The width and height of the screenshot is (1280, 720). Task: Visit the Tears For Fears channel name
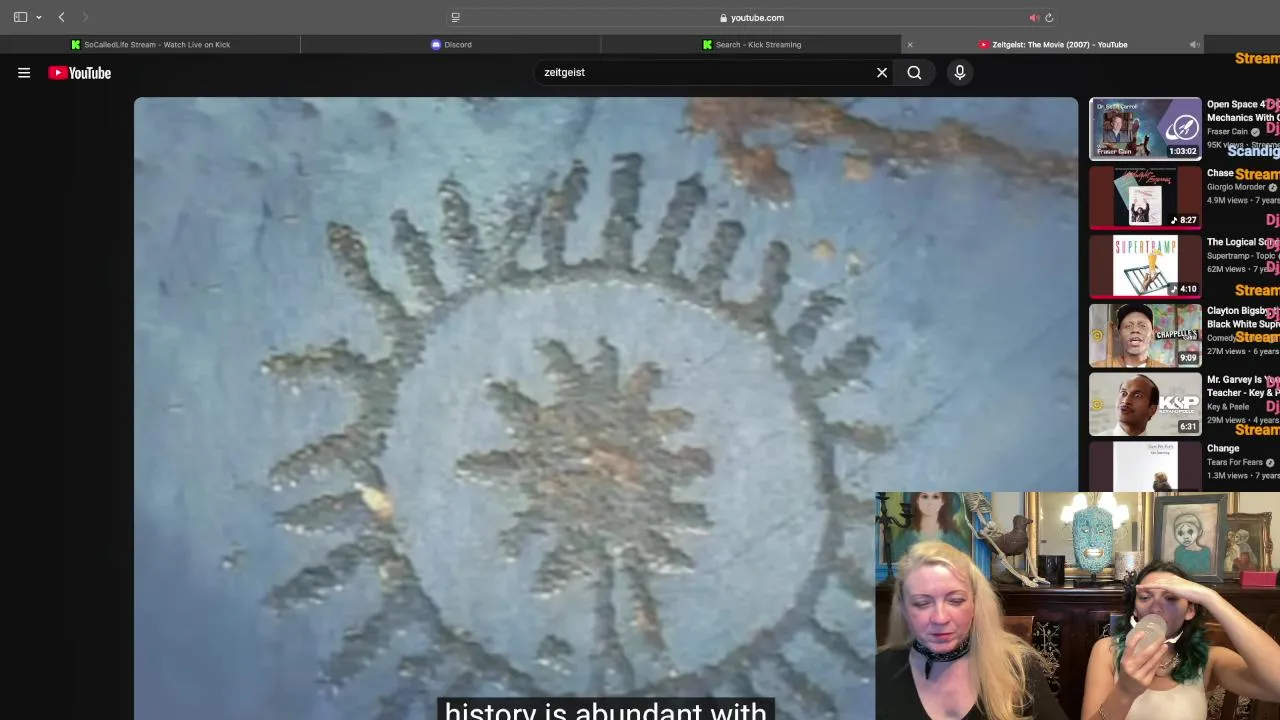(1235, 462)
